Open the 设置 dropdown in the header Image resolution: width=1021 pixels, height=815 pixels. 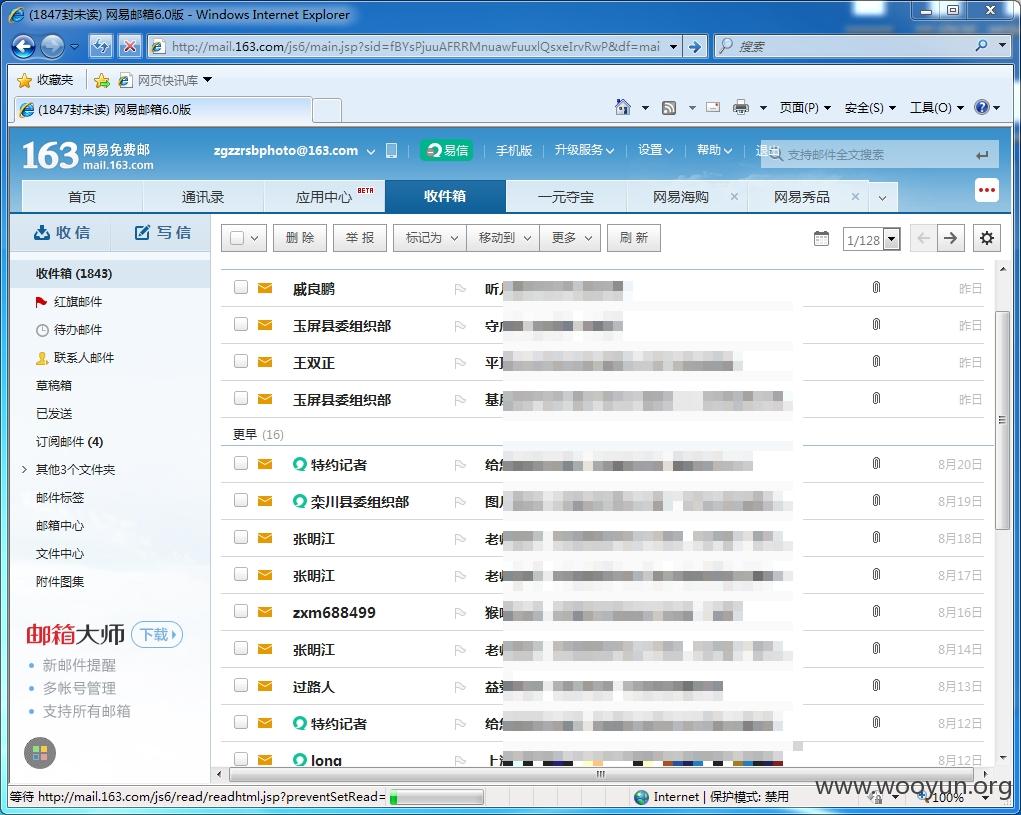coord(655,150)
